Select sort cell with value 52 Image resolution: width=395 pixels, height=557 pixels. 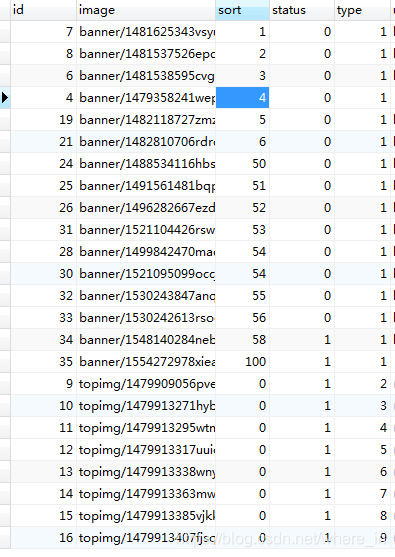pyautogui.click(x=242, y=207)
